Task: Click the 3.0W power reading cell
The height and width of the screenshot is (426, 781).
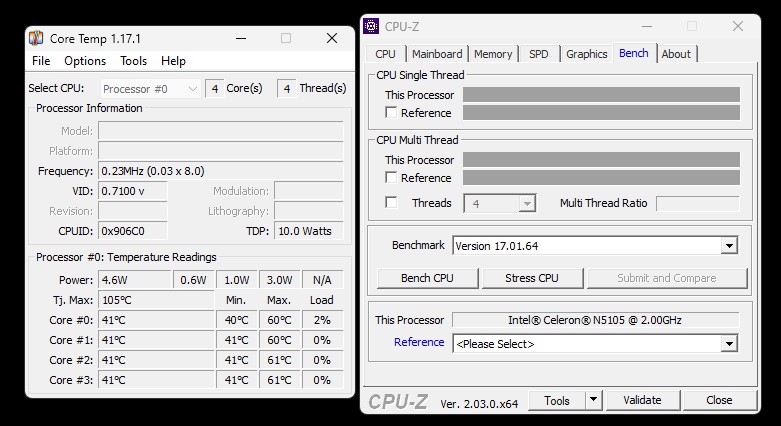Action: pos(279,280)
